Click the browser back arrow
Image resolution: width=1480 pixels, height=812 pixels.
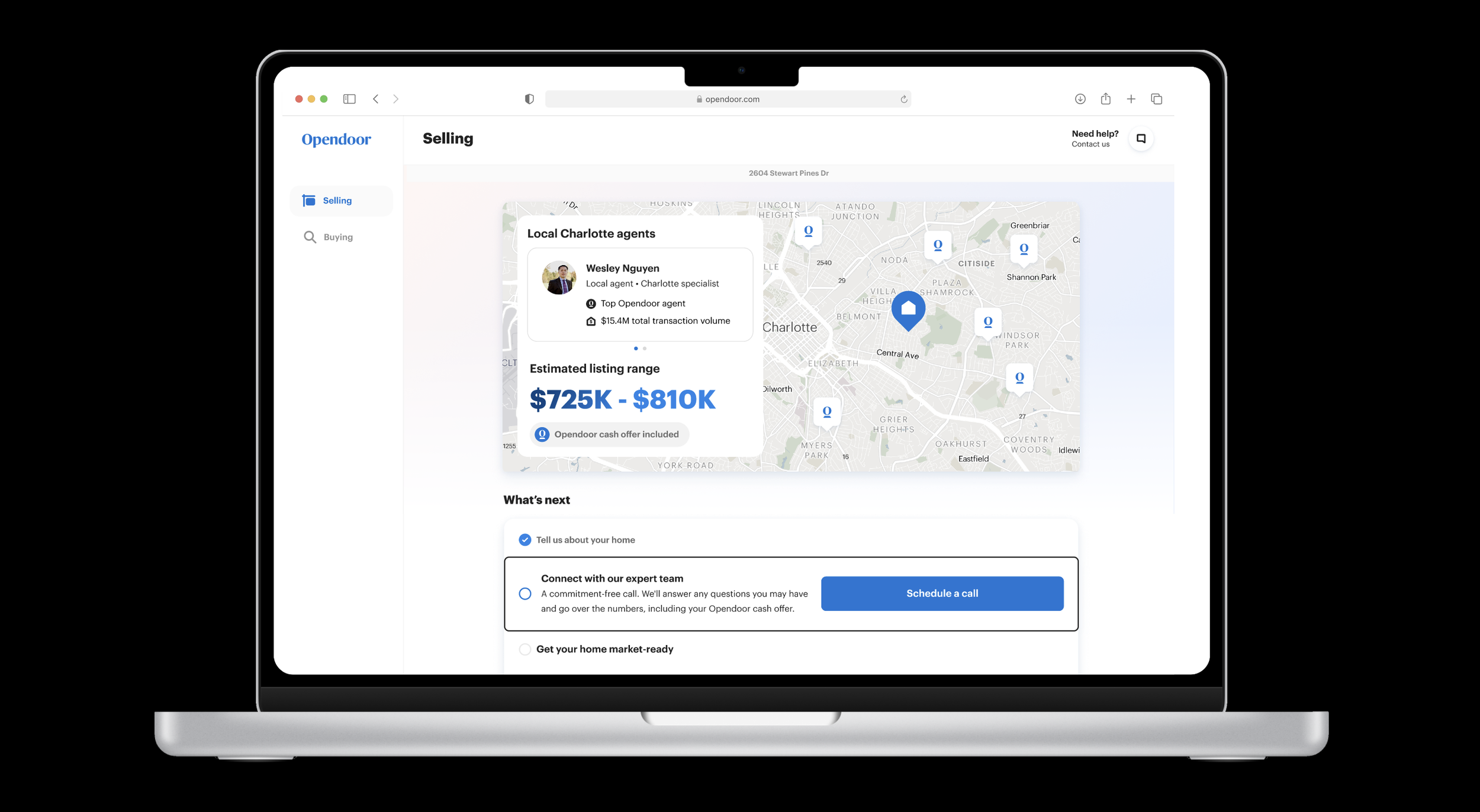point(376,99)
